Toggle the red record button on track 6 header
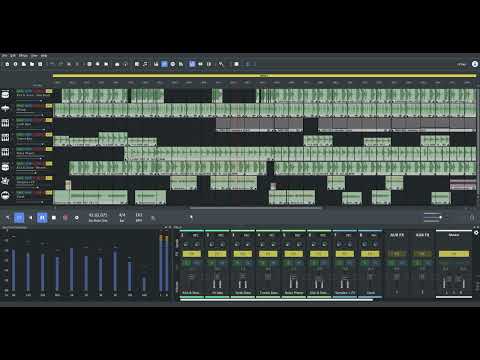 coord(35,164)
